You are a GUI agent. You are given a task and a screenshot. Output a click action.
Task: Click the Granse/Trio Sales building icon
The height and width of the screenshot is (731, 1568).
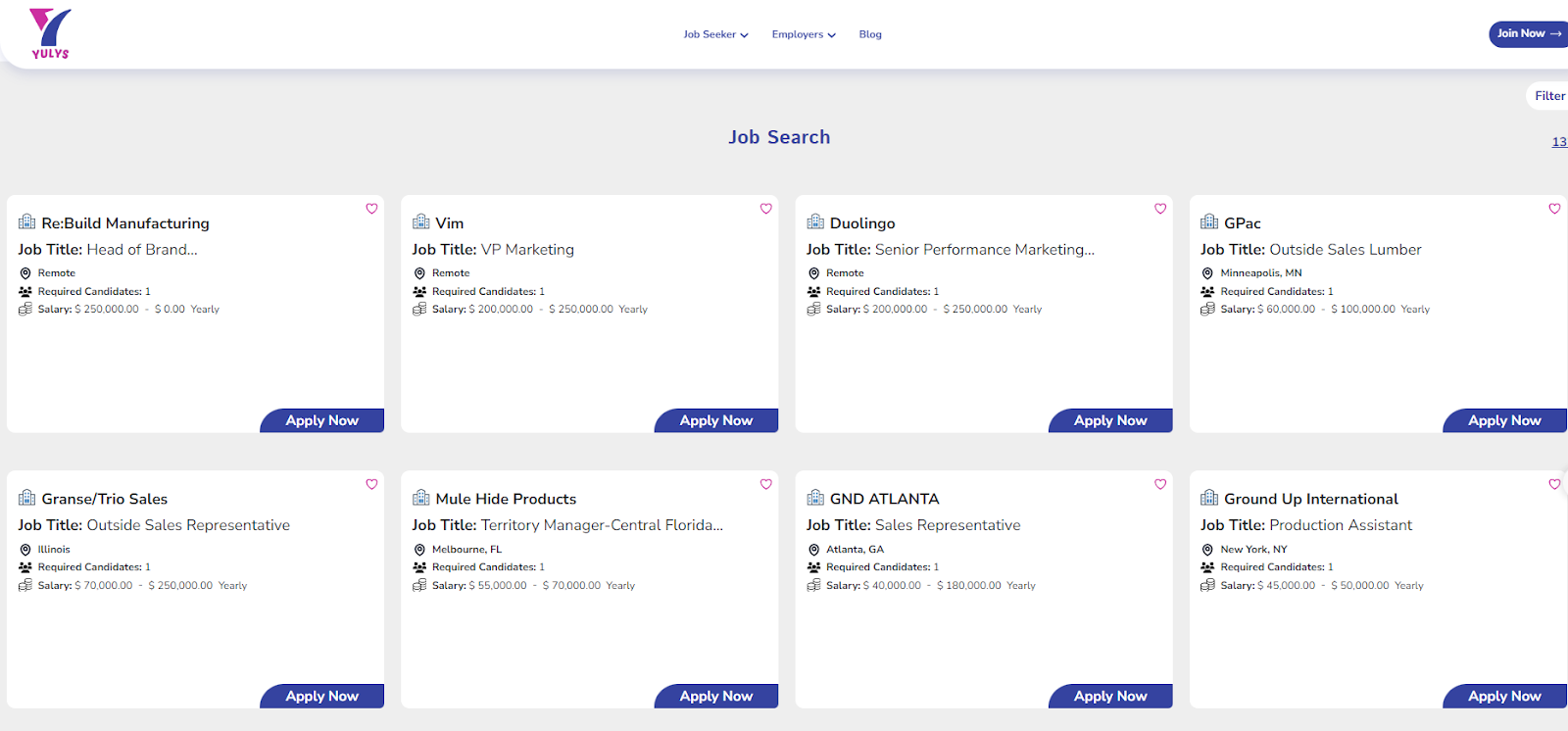(x=26, y=498)
